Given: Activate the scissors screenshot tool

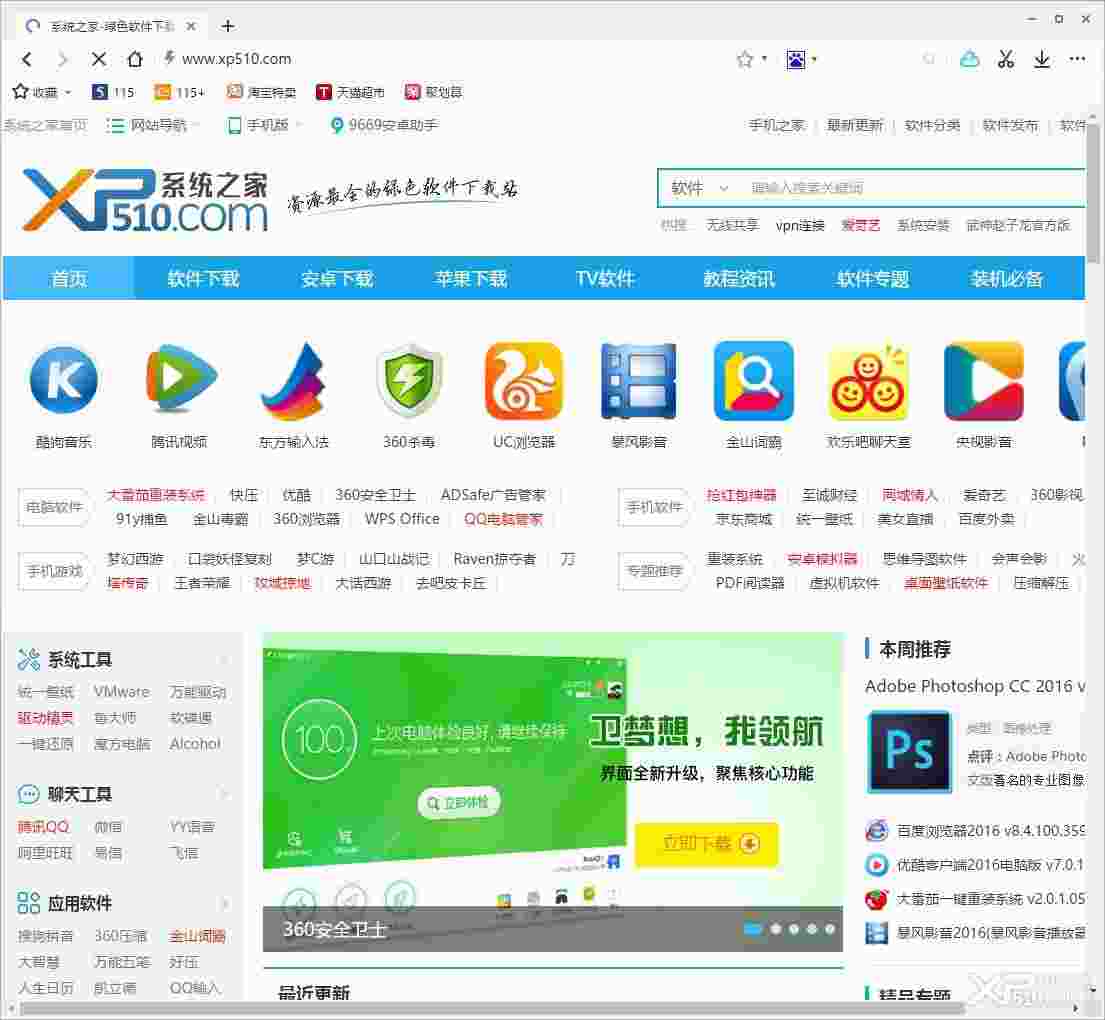Looking at the screenshot, I should click(1006, 59).
